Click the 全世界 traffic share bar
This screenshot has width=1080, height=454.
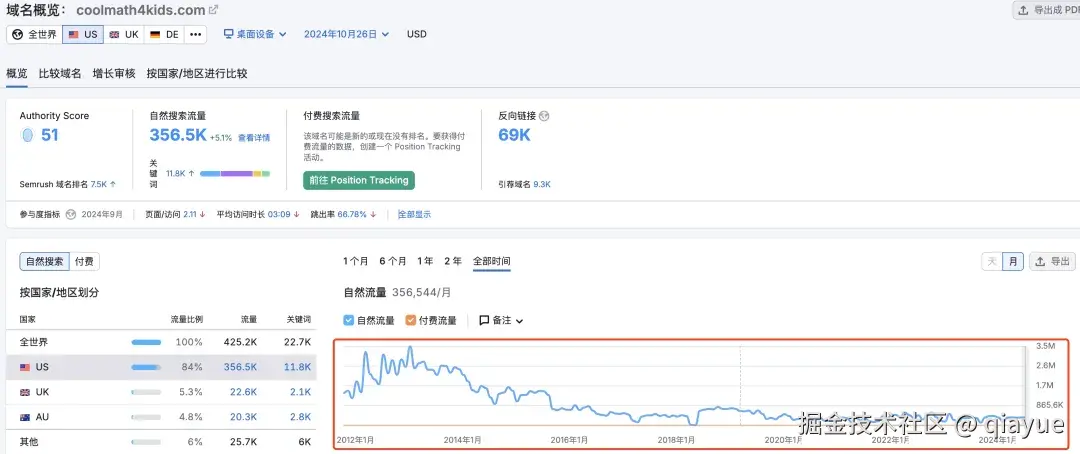pyautogui.click(x=146, y=342)
